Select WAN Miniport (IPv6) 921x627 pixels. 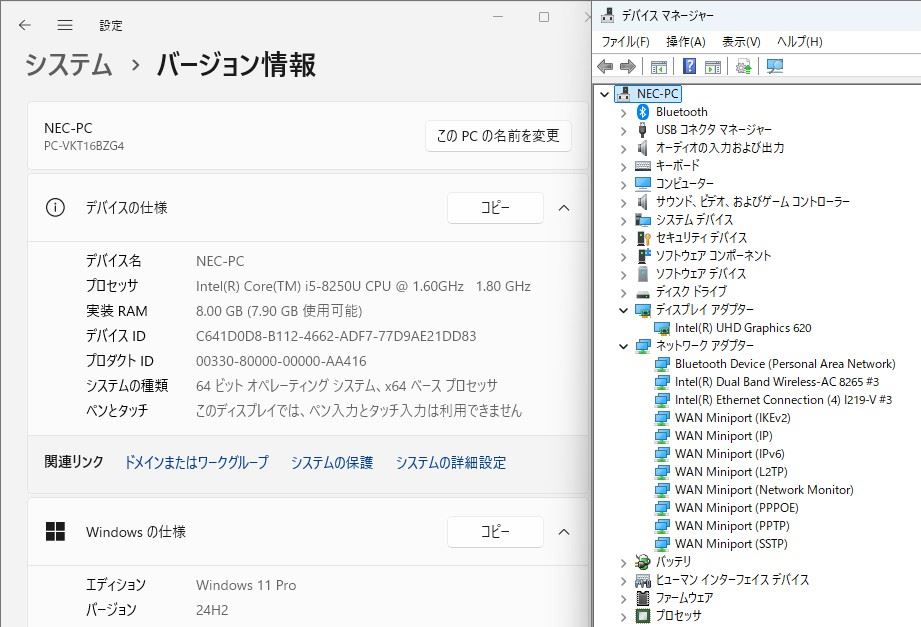730,454
